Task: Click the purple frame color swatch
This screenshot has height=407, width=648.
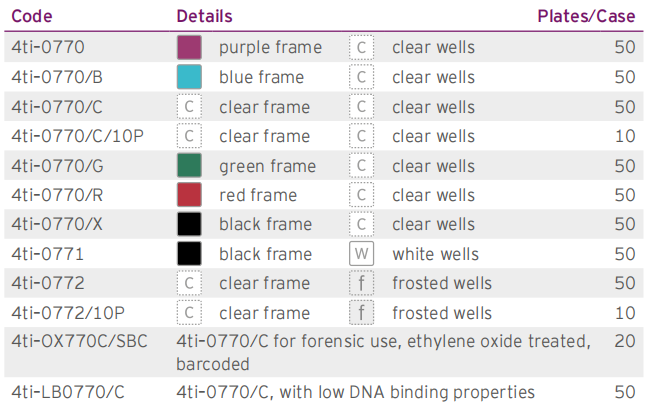Action: pos(189,47)
